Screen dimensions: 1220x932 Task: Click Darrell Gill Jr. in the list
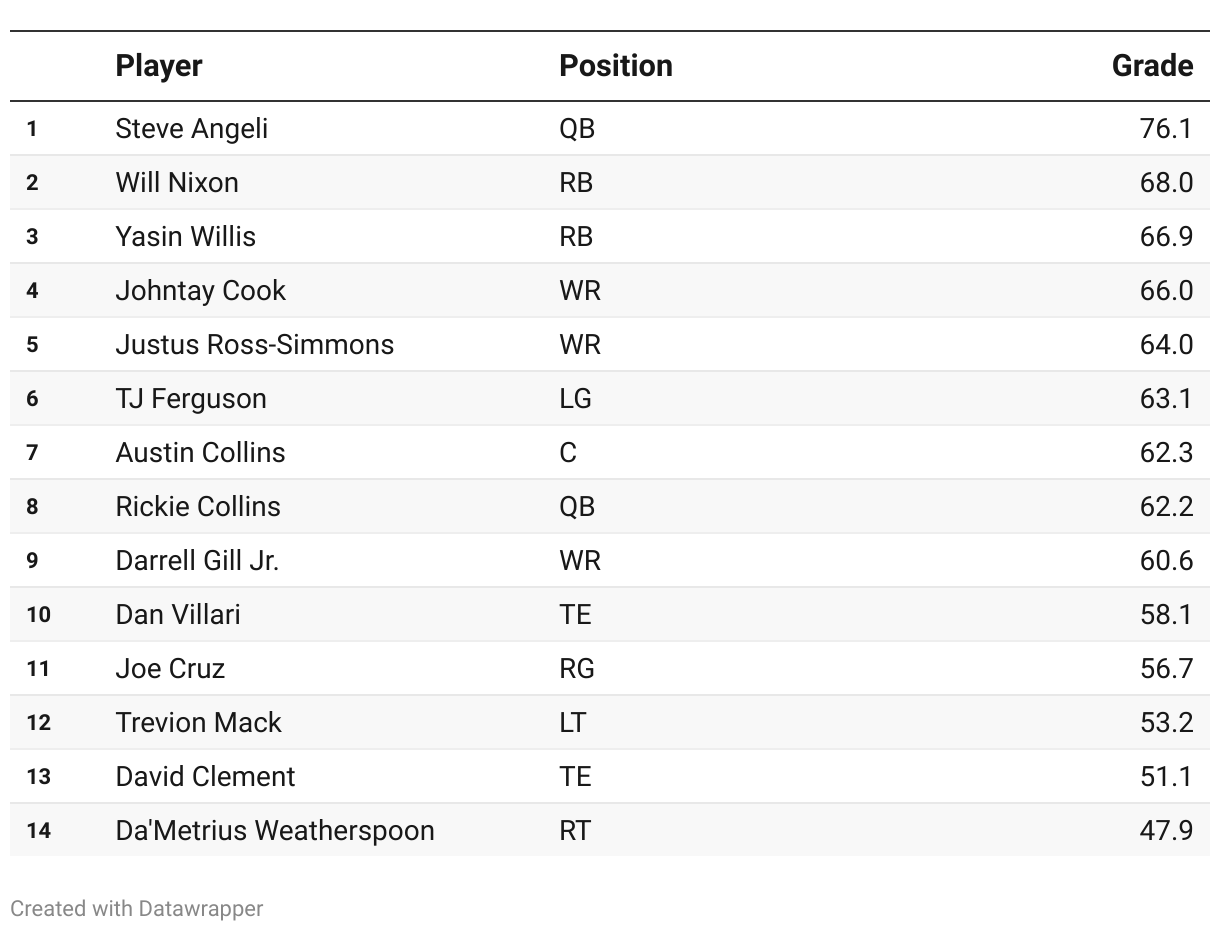tap(197, 561)
